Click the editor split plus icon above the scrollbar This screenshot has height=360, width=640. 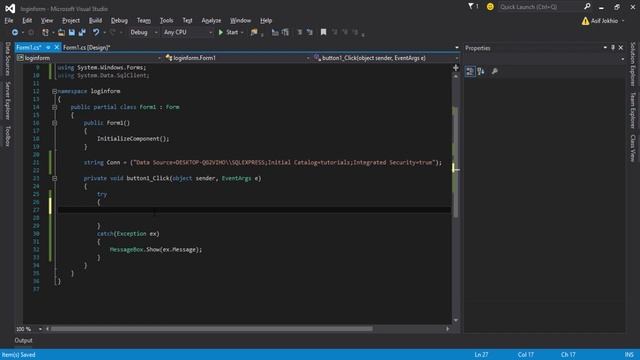click(x=456, y=68)
